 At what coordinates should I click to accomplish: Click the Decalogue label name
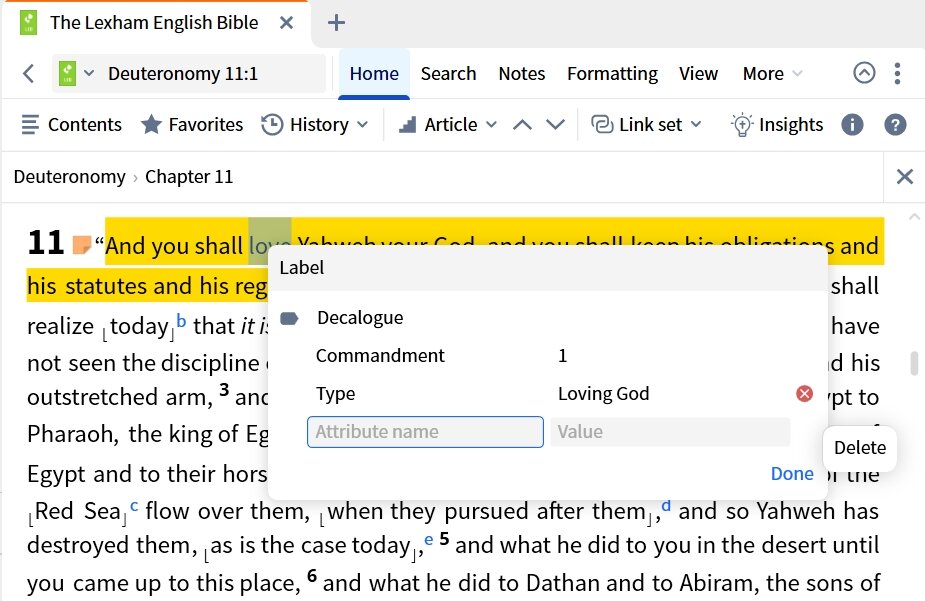(x=360, y=318)
